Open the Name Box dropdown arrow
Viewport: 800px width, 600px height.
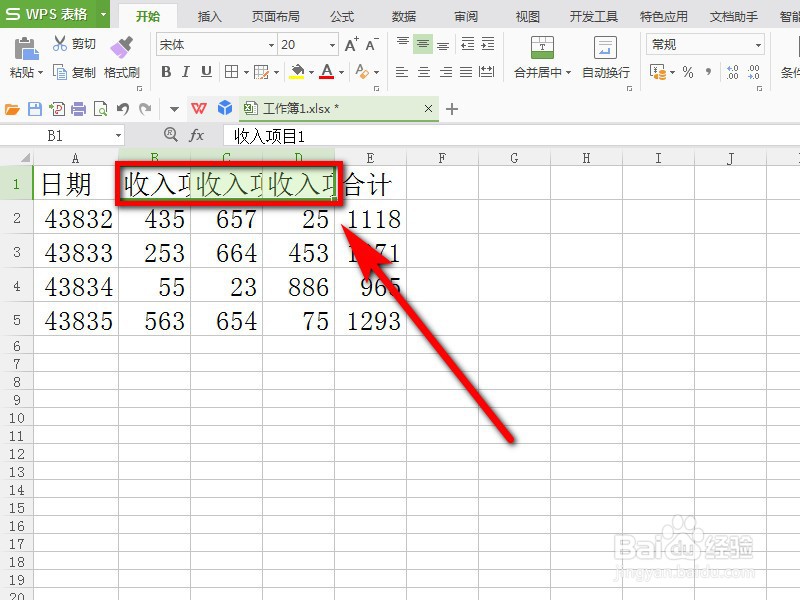(x=118, y=136)
